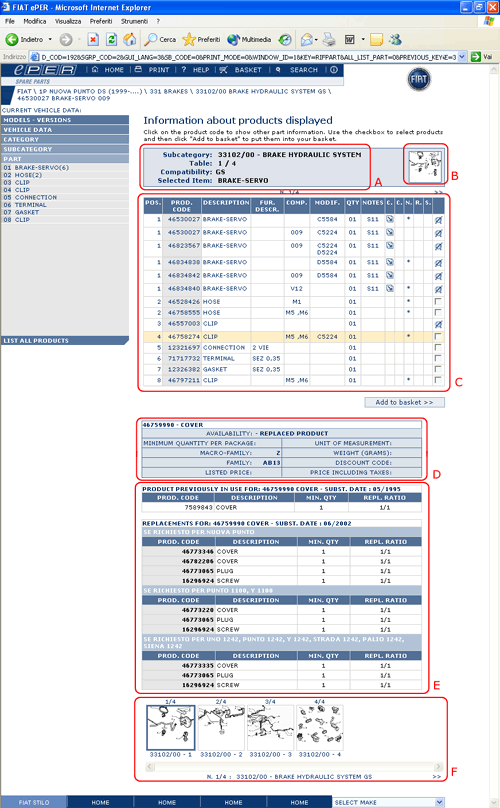The height and width of the screenshot is (808, 500).
Task: Tick checkbox for 71717732 TERMINAL
Action: [438, 358]
